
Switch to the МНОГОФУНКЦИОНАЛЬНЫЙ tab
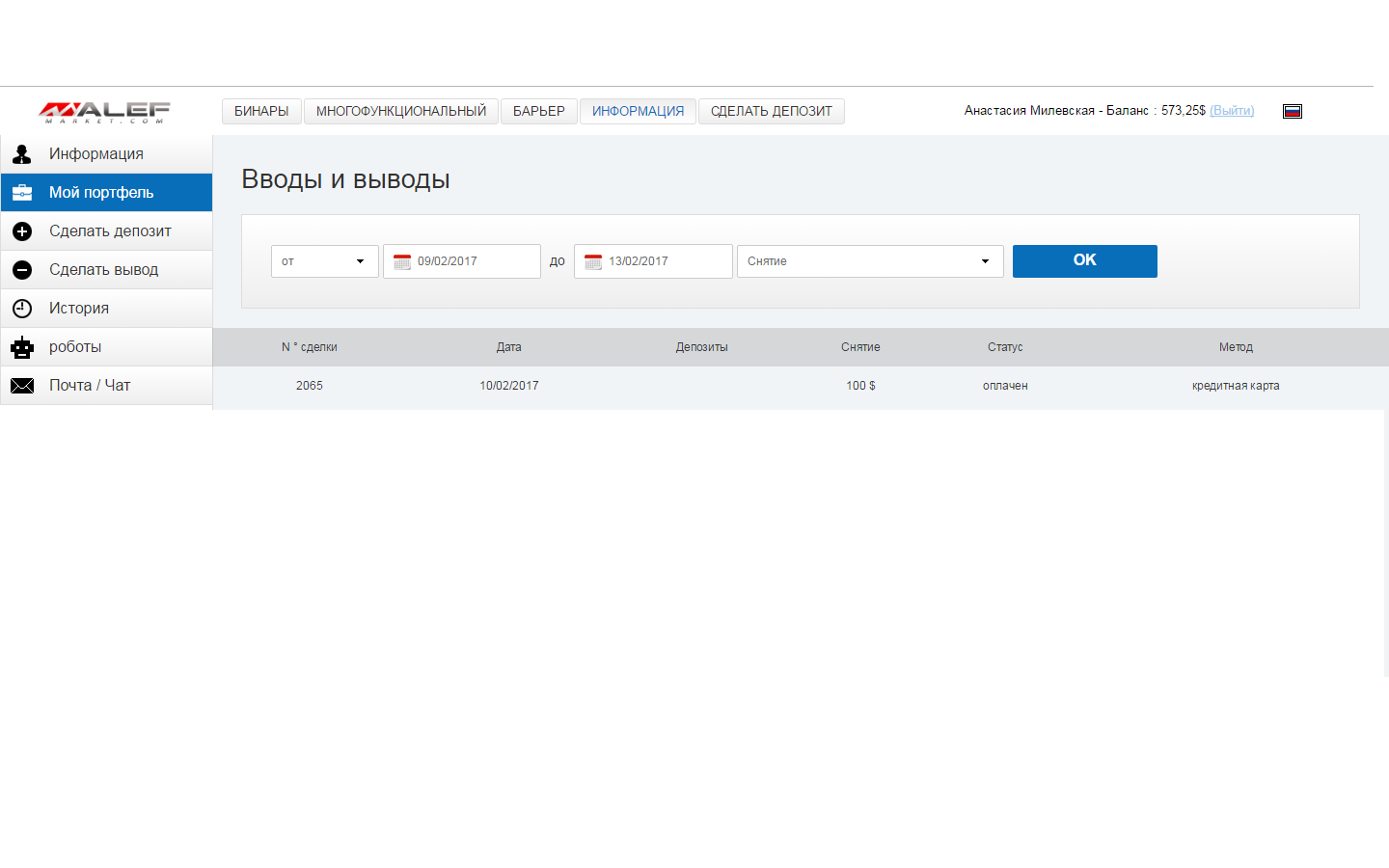pyautogui.click(x=401, y=112)
